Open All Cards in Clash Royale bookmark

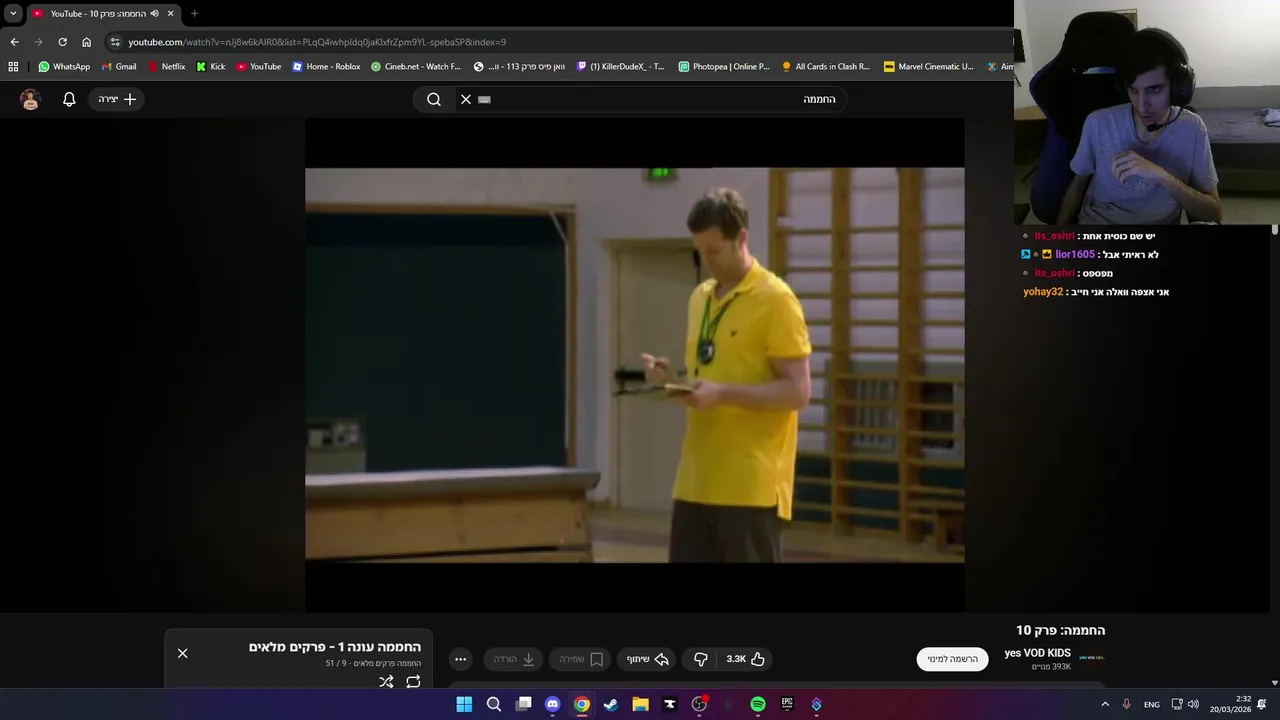pyautogui.click(x=826, y=67)
